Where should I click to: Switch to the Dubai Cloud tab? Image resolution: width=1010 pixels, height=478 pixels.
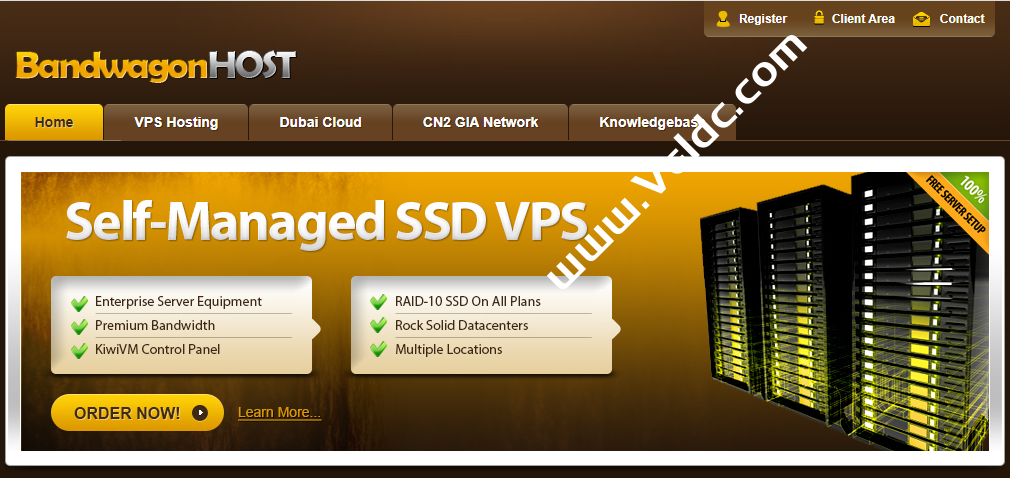click(x=320, y=122)
